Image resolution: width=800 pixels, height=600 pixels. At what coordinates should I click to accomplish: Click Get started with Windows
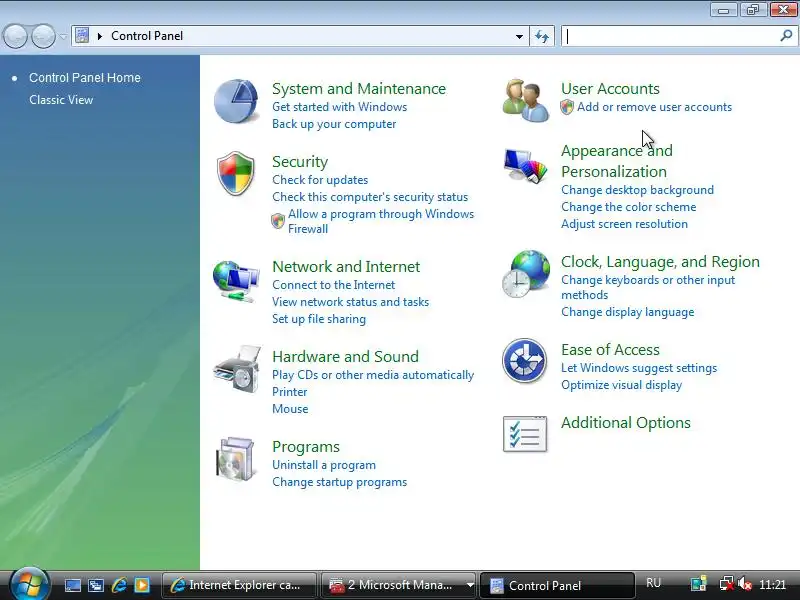click(339, 107)
